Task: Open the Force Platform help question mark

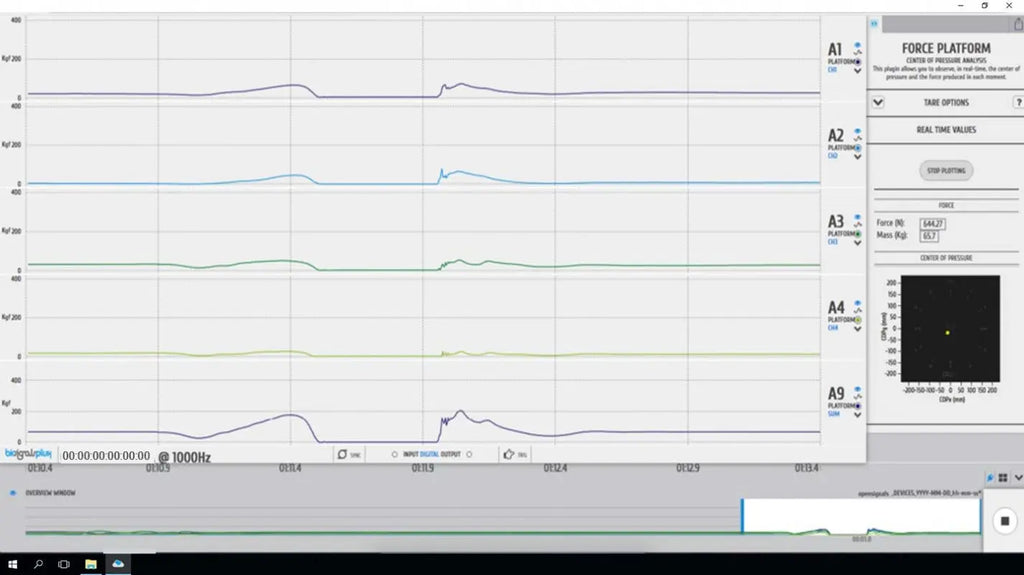Action: coord(1017,102)
